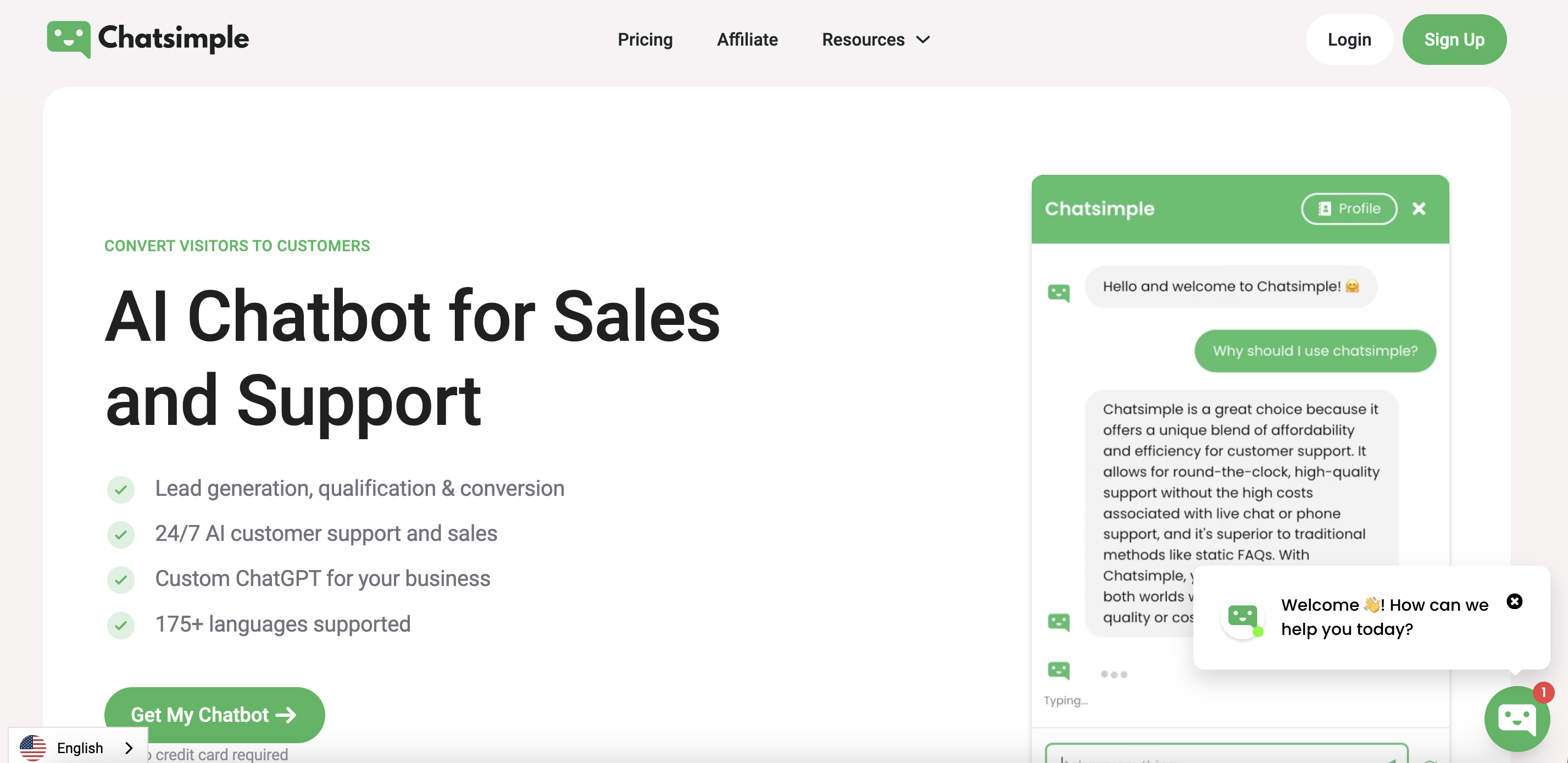Click Get My Chatbot button
This screenshot has width=1568, height=763.
point(214,714)
